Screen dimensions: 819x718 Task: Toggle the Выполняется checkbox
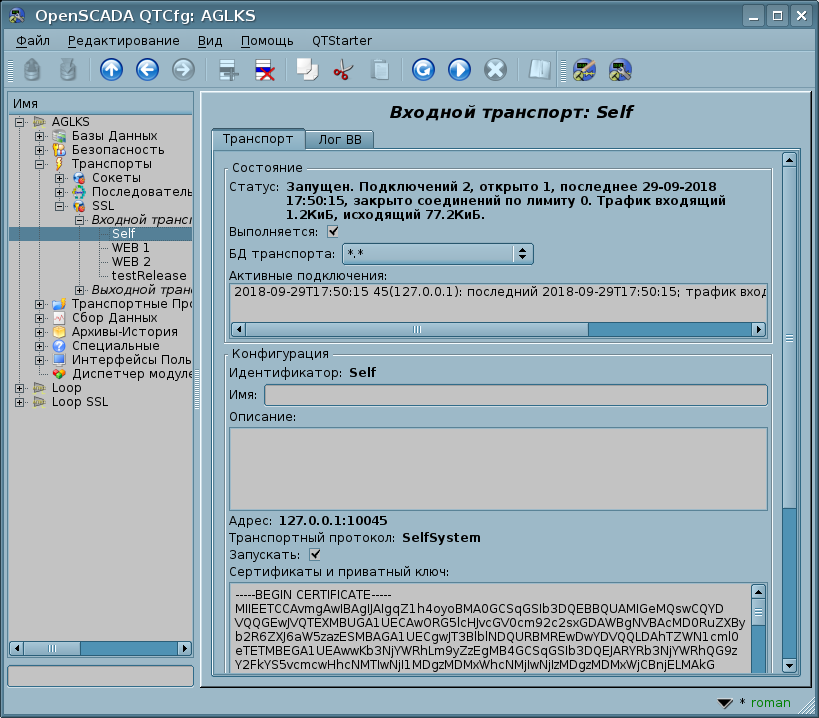[333, 231]
